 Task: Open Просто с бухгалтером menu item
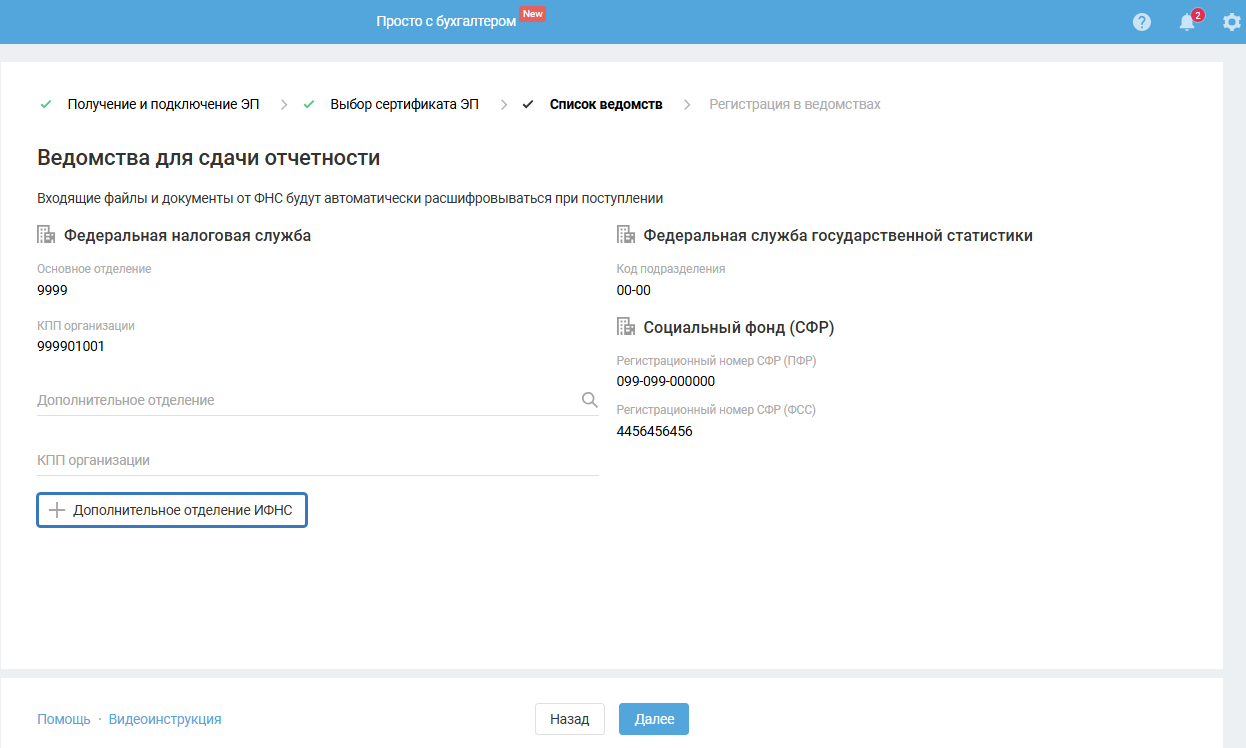[446, 21]
